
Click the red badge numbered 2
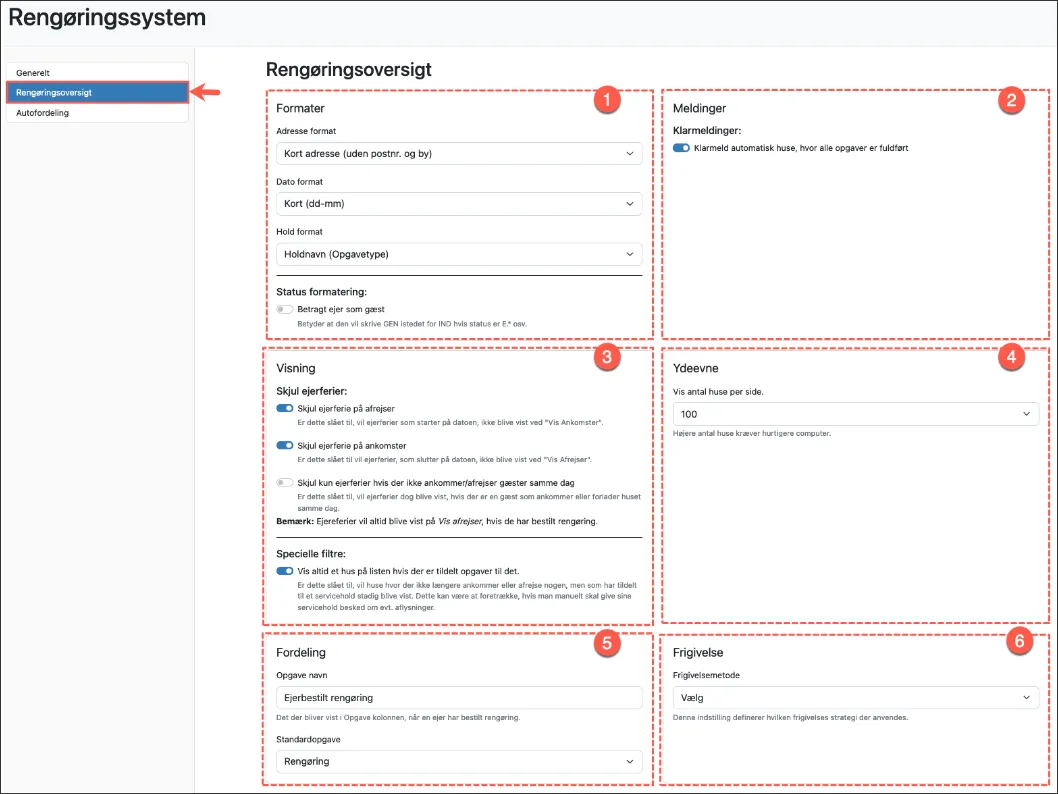[x=1012, y=100]
